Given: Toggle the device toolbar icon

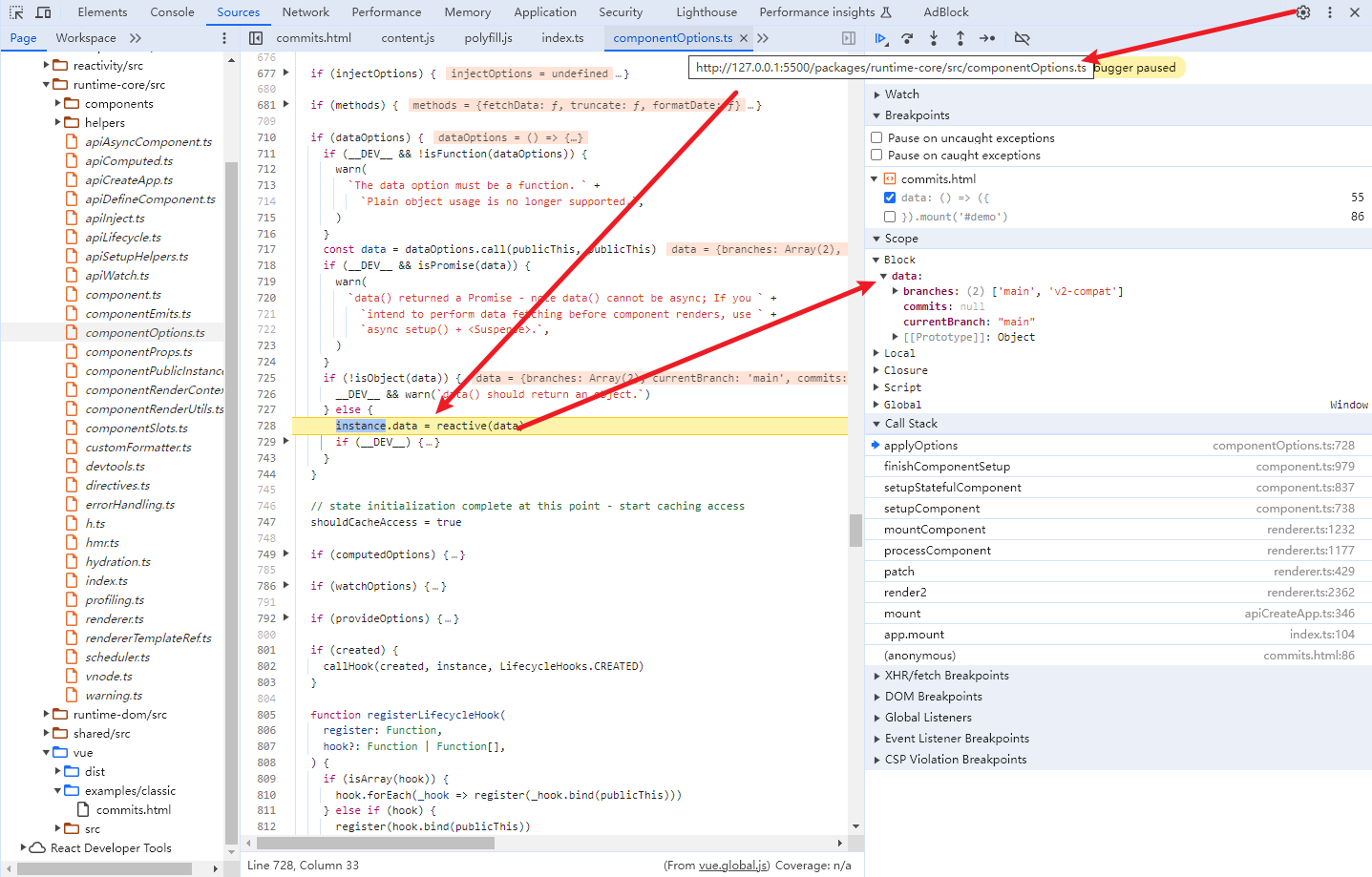Looking at the screenshot, I should coord(43,12).
